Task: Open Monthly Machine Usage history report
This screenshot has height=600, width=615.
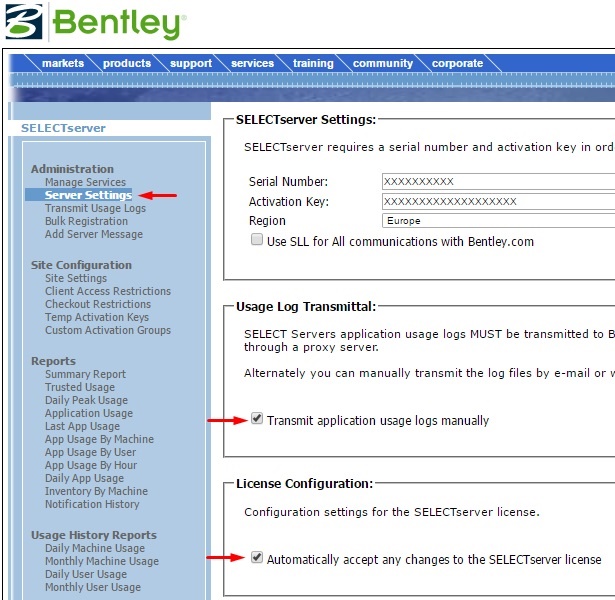Action: [102, 561]
